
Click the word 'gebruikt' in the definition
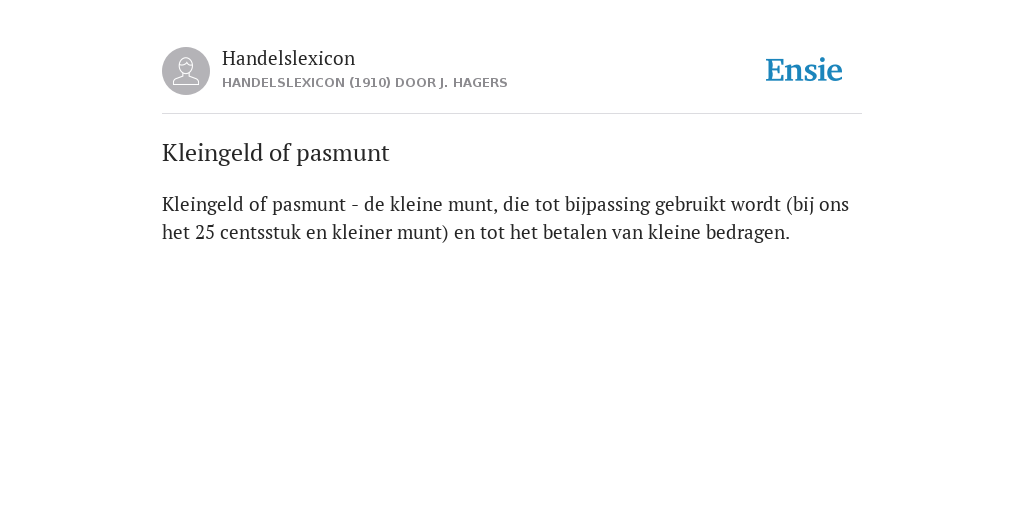tap(690, 204)
